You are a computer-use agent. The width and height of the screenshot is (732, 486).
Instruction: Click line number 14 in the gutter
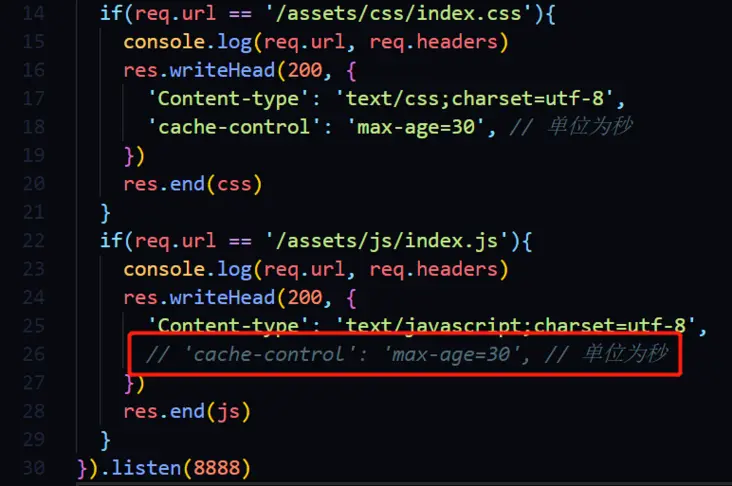(x=34, y=13)
